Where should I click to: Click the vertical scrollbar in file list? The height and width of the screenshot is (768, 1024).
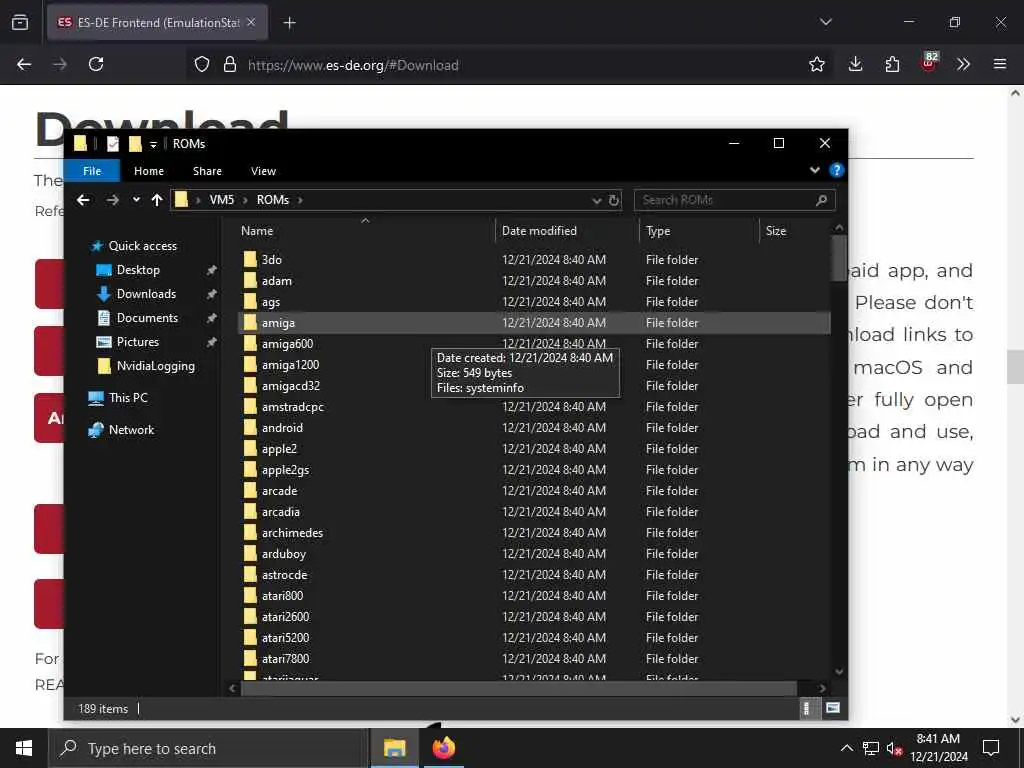(x=839, y=258)
